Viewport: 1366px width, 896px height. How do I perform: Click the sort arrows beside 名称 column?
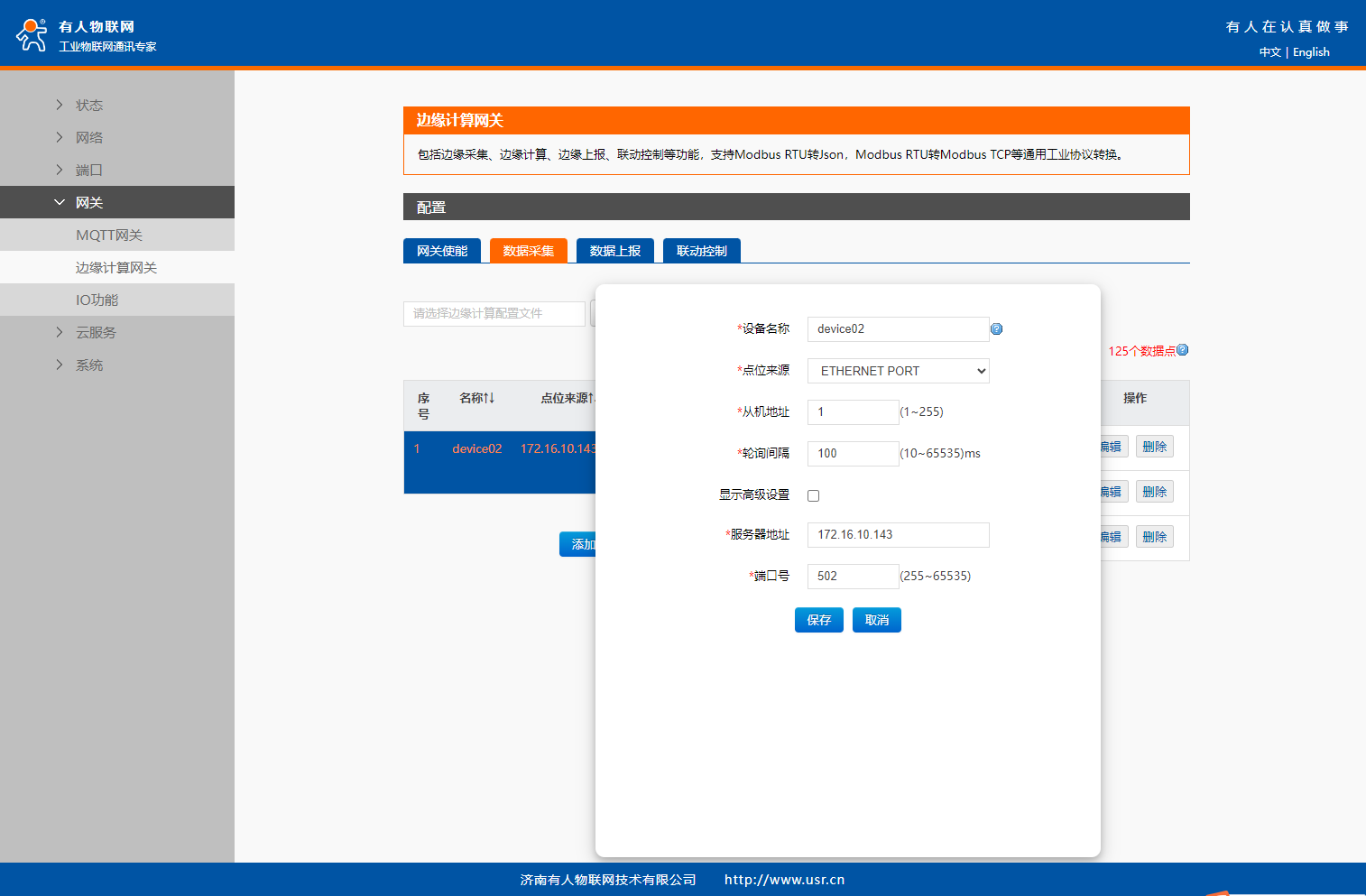[x=489, y=398]
